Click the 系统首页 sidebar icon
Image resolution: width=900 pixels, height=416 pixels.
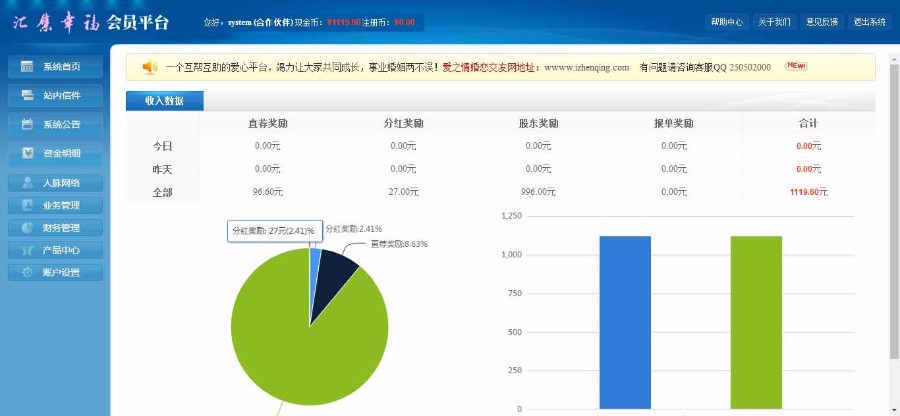(25, 67)
